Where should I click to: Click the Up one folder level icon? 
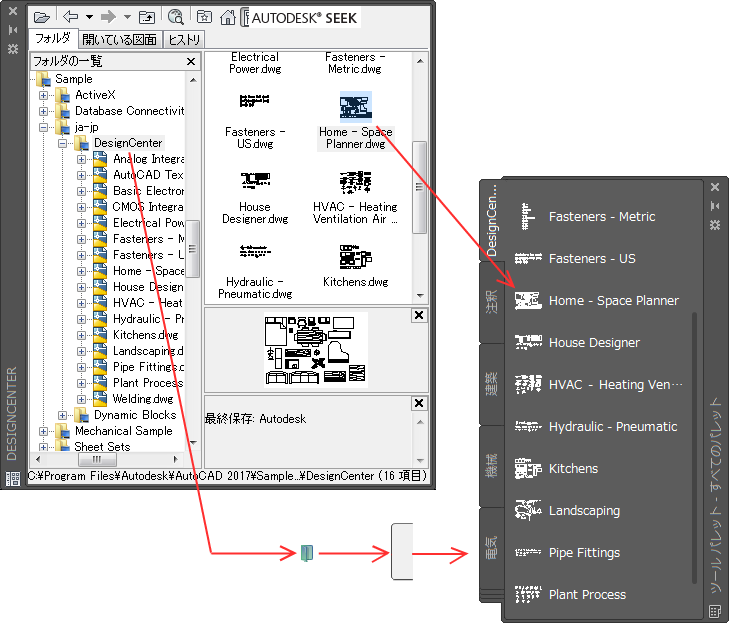[x=147, y=18]
